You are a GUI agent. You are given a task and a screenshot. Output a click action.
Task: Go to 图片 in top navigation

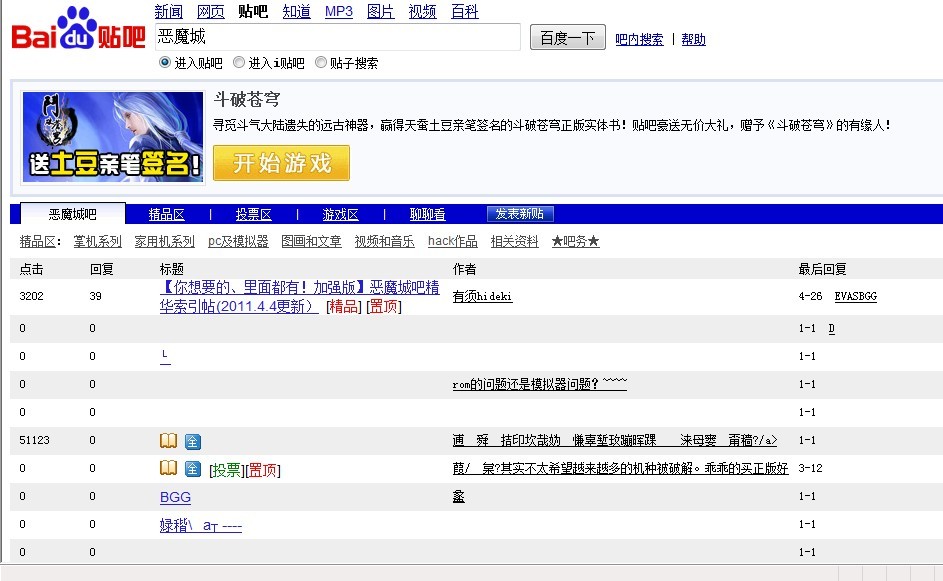pyautogui.click(x=380, y=11)
